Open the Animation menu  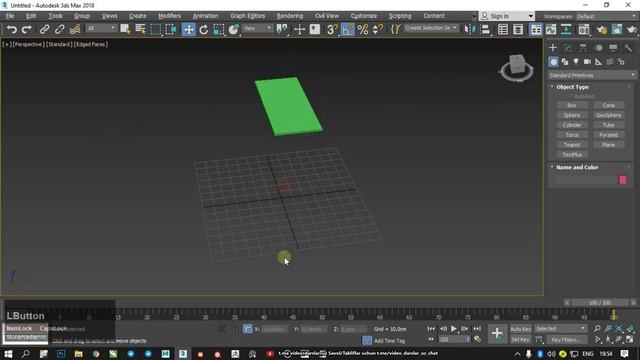[x=205, y=16]
